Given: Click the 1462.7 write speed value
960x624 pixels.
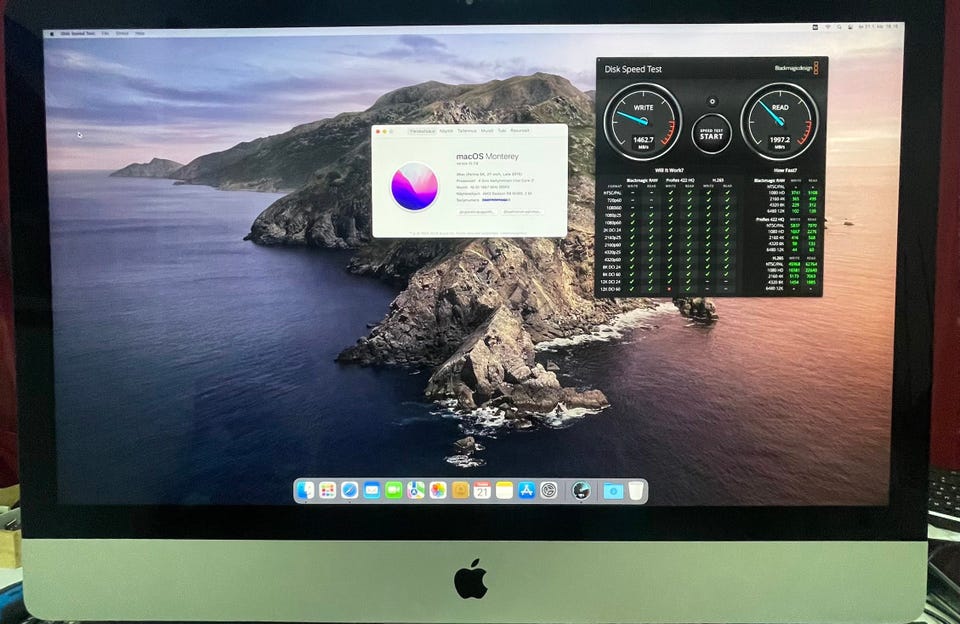Looking at the screenshot, I should [x=643, y=140].
